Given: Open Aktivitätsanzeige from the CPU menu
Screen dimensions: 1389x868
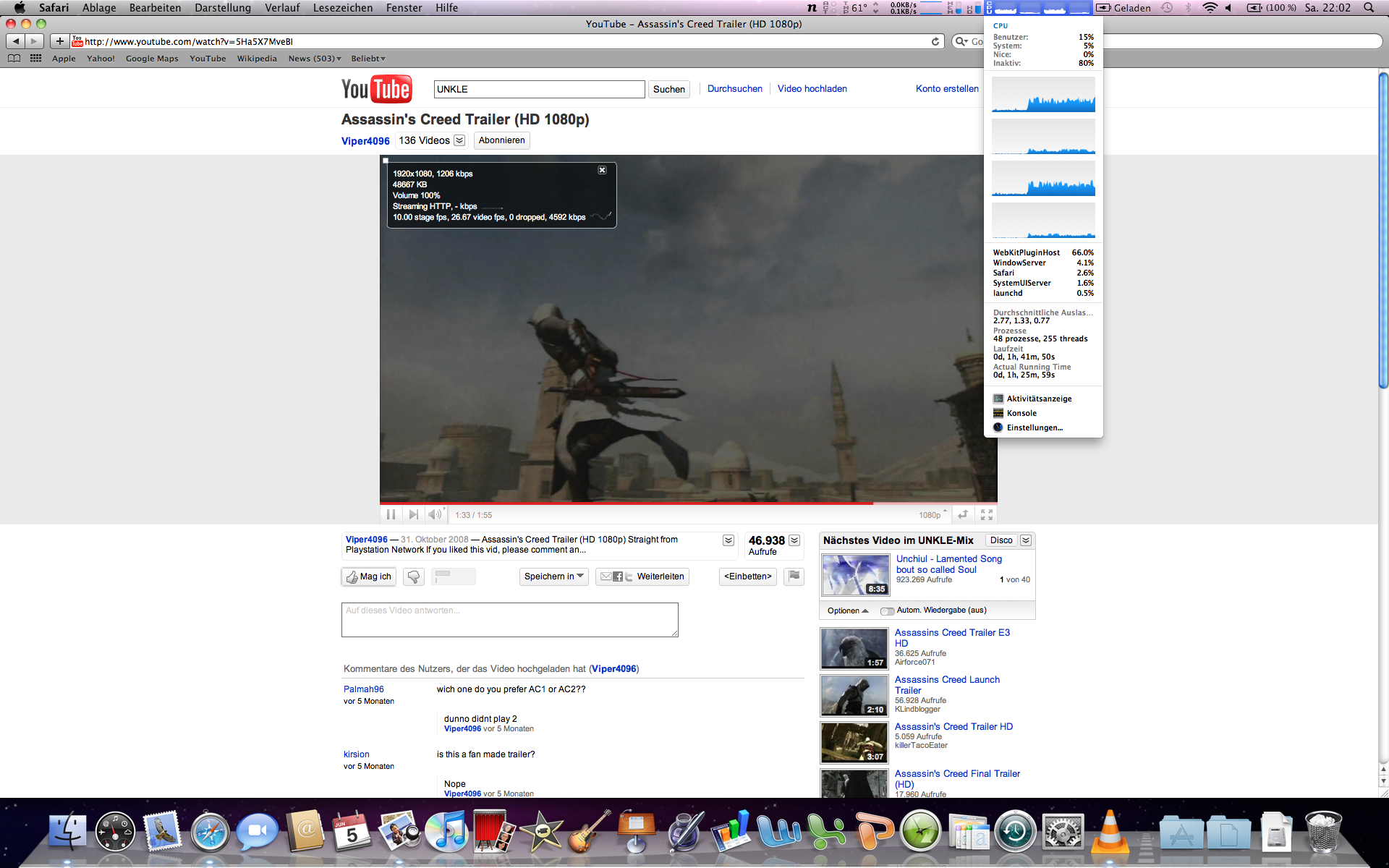Looking at the screenshot, I should (1039, 399).
